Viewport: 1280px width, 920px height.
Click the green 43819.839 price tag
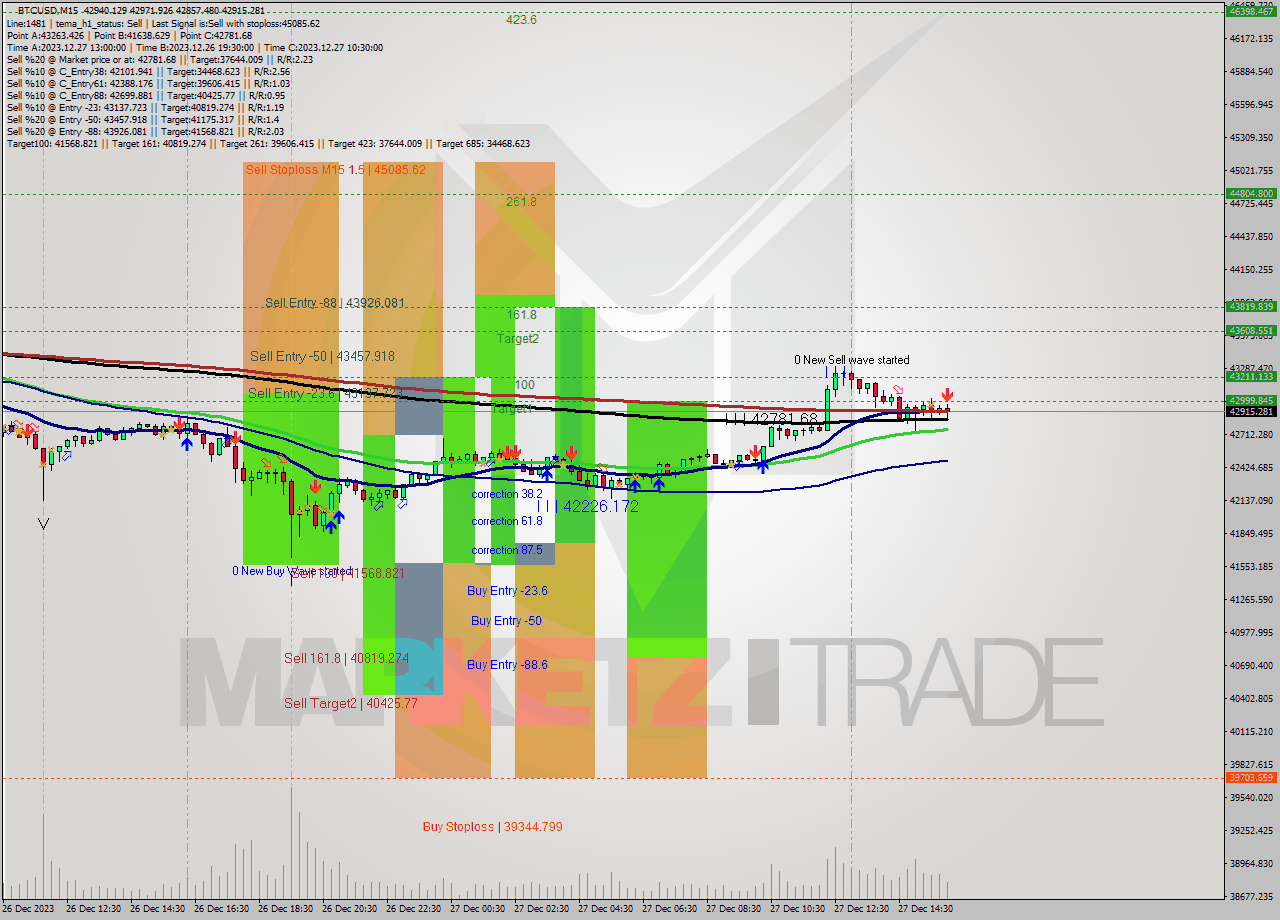pos(1251,307)
